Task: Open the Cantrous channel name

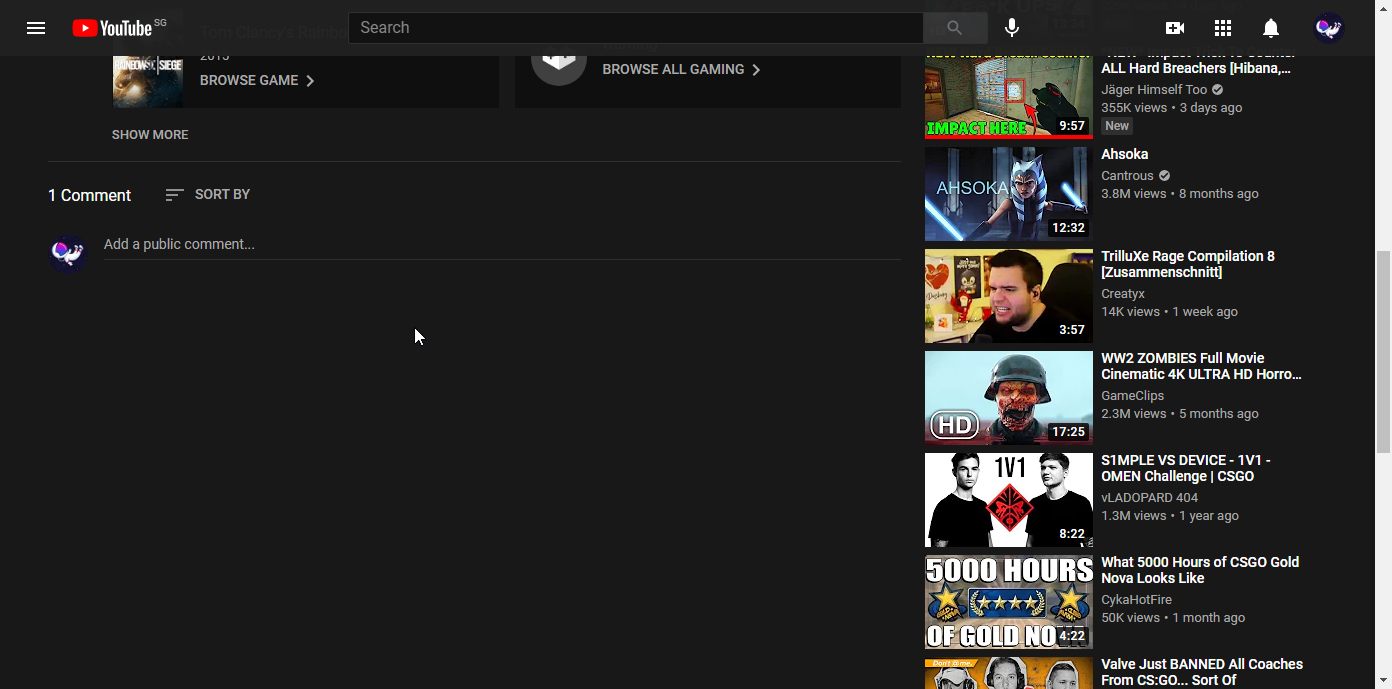Action: pyautogui.click(x=1127, y=176)
